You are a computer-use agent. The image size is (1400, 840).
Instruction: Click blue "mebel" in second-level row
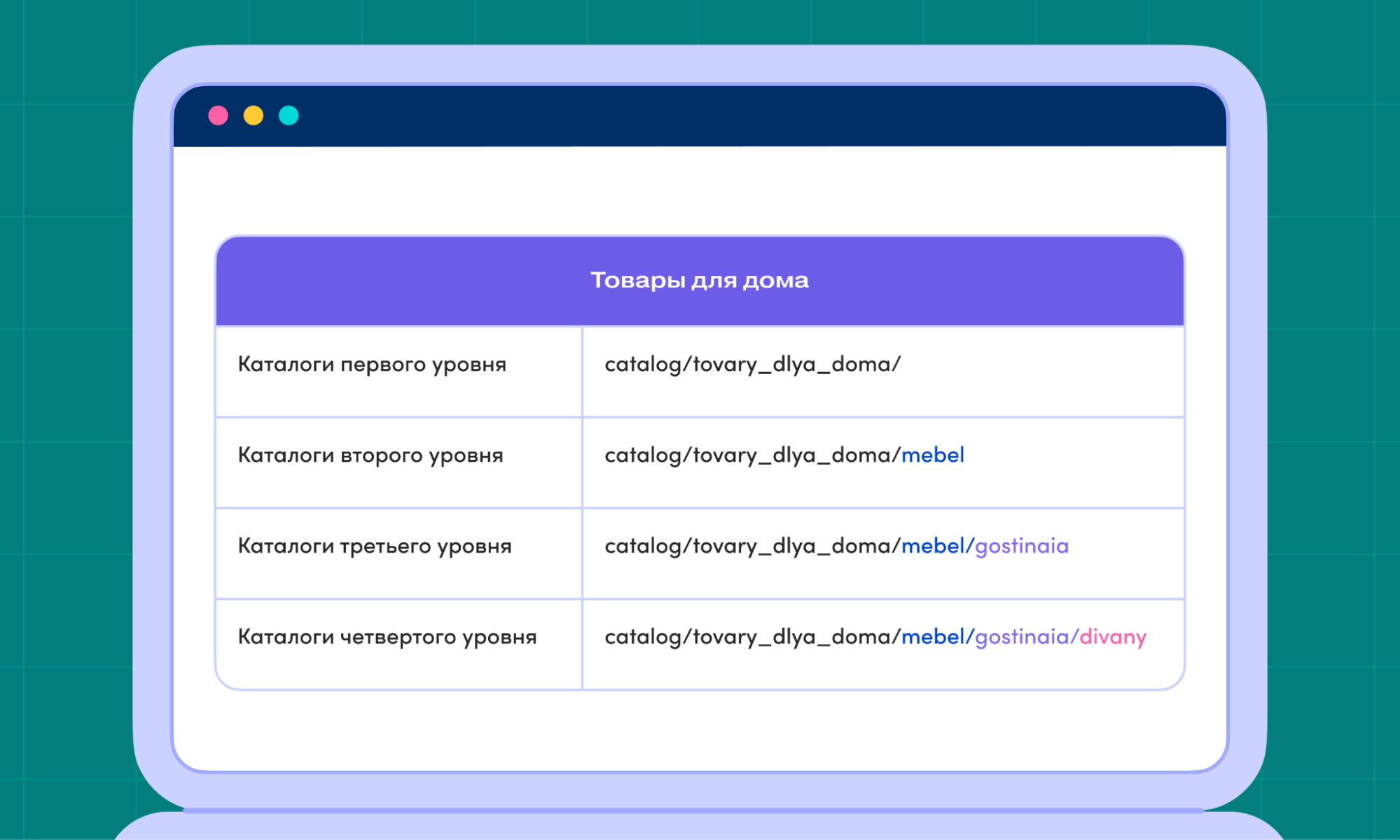point(933,456)
